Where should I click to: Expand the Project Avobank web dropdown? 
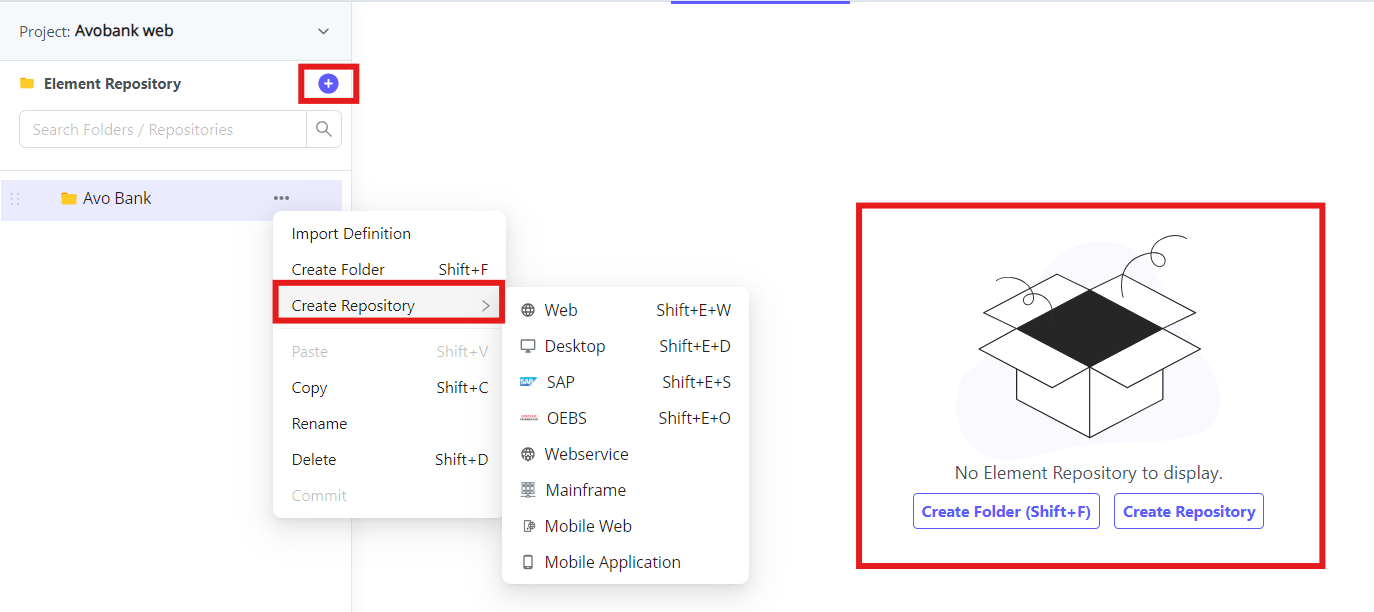[323, 31]
